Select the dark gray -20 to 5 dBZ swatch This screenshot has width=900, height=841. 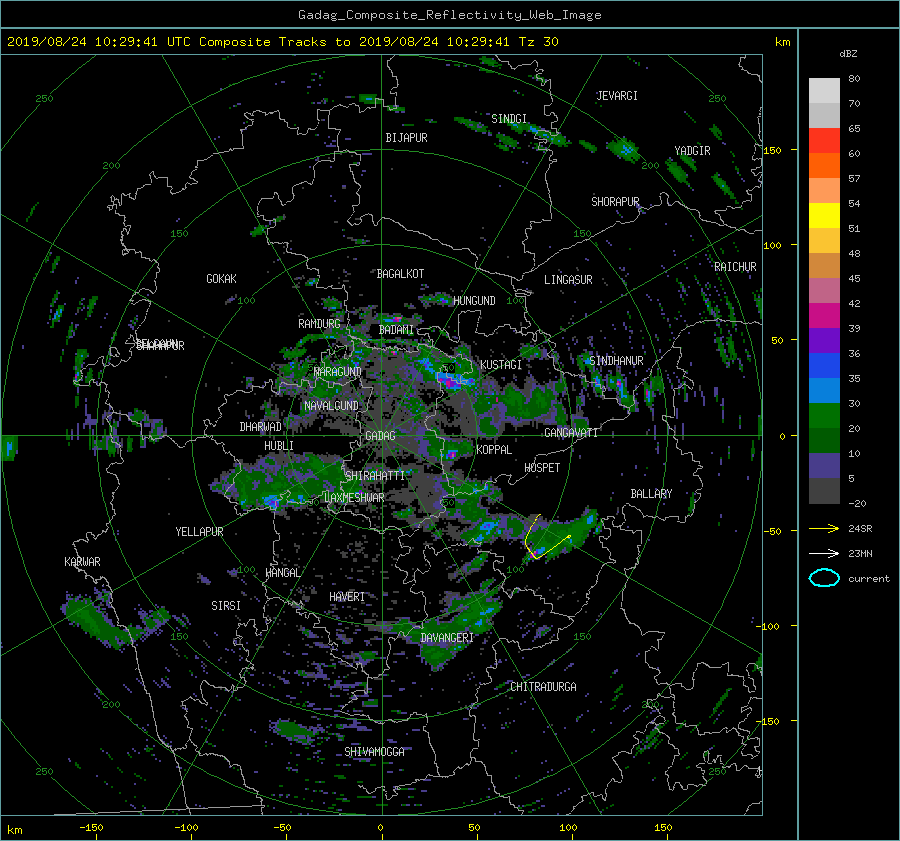click(x=824, y=490)
